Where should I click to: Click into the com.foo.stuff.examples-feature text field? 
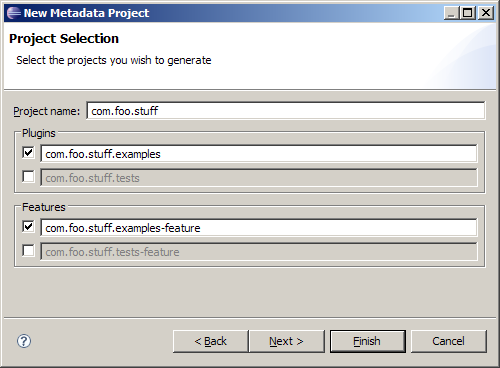tap(259, 228)
